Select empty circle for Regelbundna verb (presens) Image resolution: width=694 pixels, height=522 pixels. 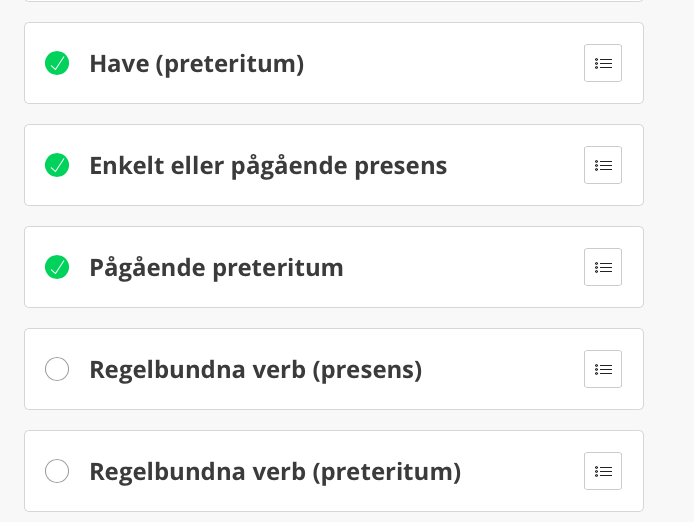[x=57, y=369]
